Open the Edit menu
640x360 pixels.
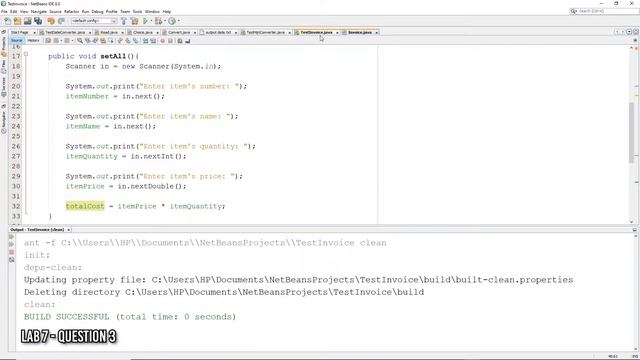pos(13,11)
